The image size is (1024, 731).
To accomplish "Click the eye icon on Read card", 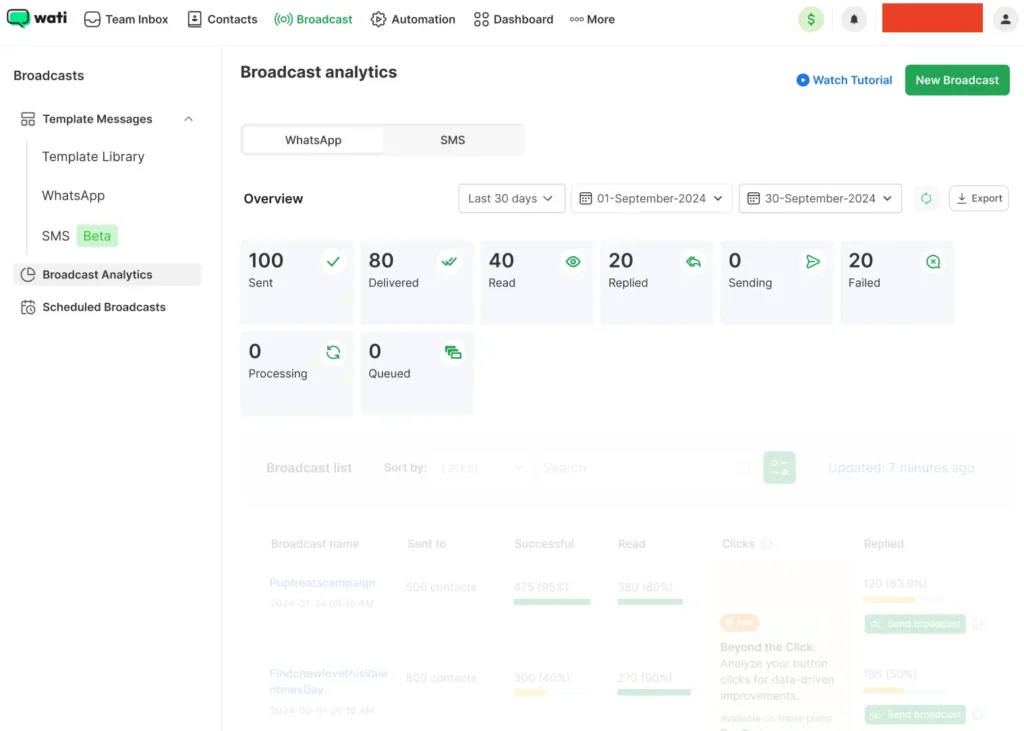I will point(573,262).
